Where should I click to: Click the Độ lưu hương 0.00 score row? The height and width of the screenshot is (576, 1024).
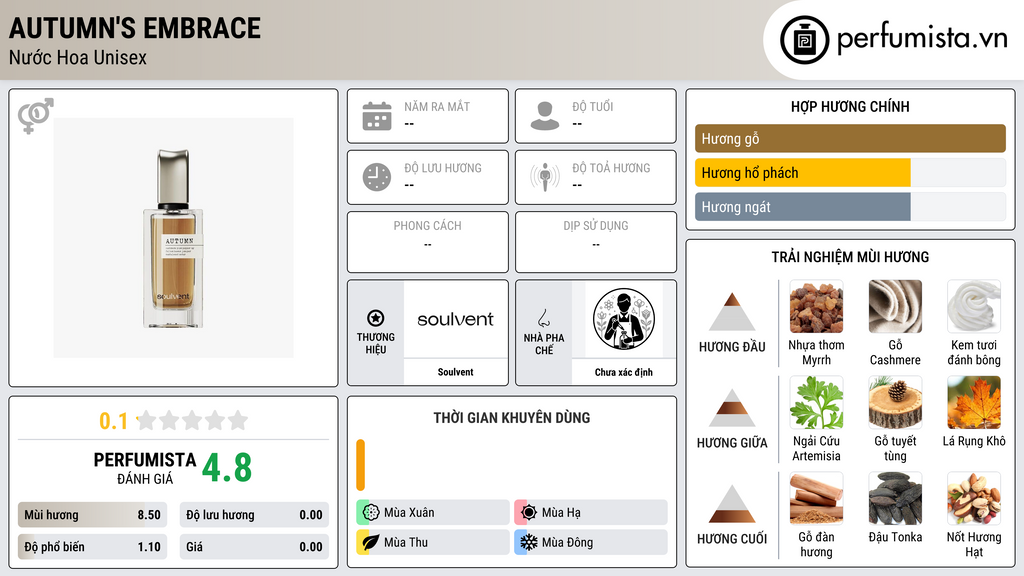(x=254, y=515)
